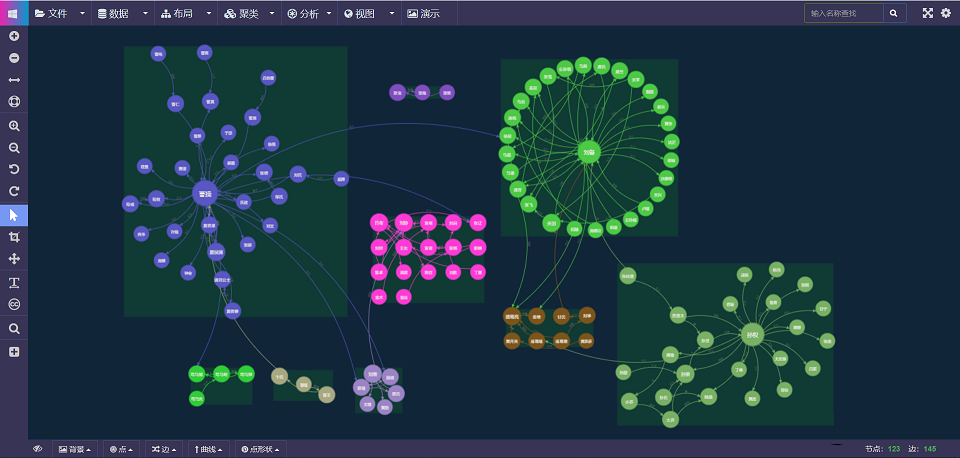Click the plus-square add icon in sidebar
960x458 pixels.
coord(14,352)
